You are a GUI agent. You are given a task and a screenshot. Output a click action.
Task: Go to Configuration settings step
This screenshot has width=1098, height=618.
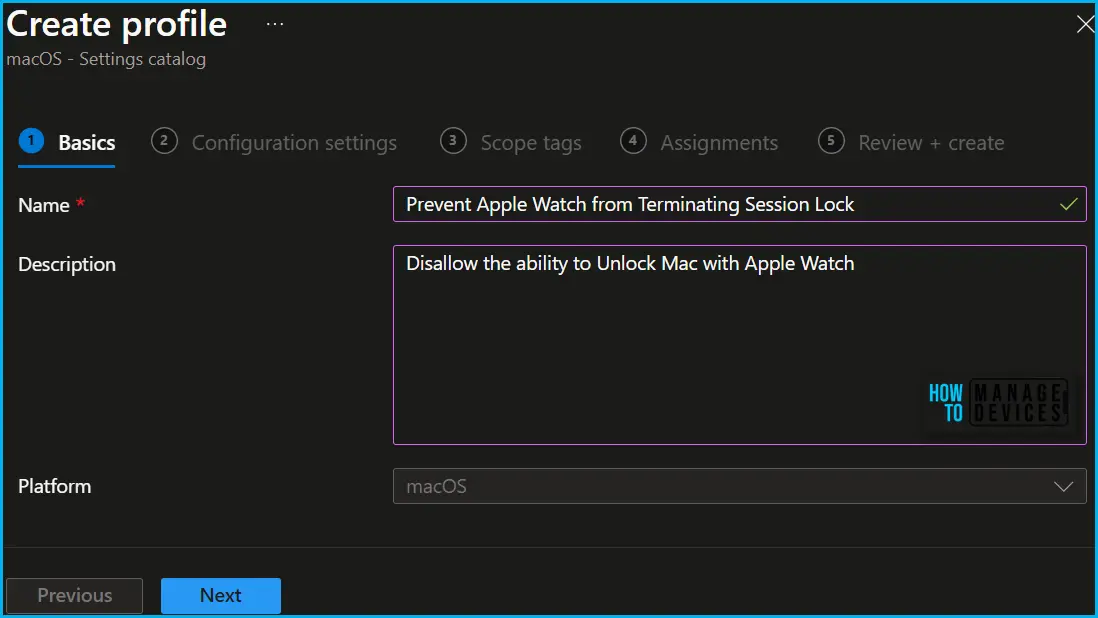point(274,142)
